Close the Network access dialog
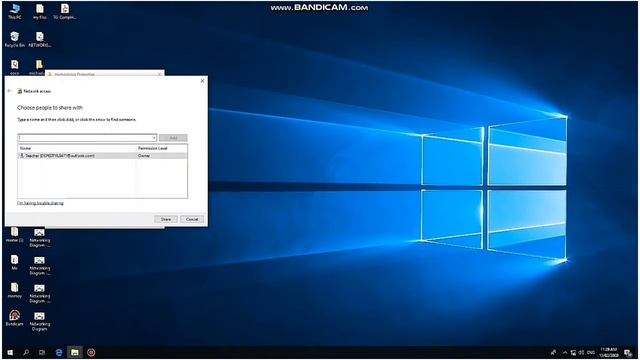 202,81
